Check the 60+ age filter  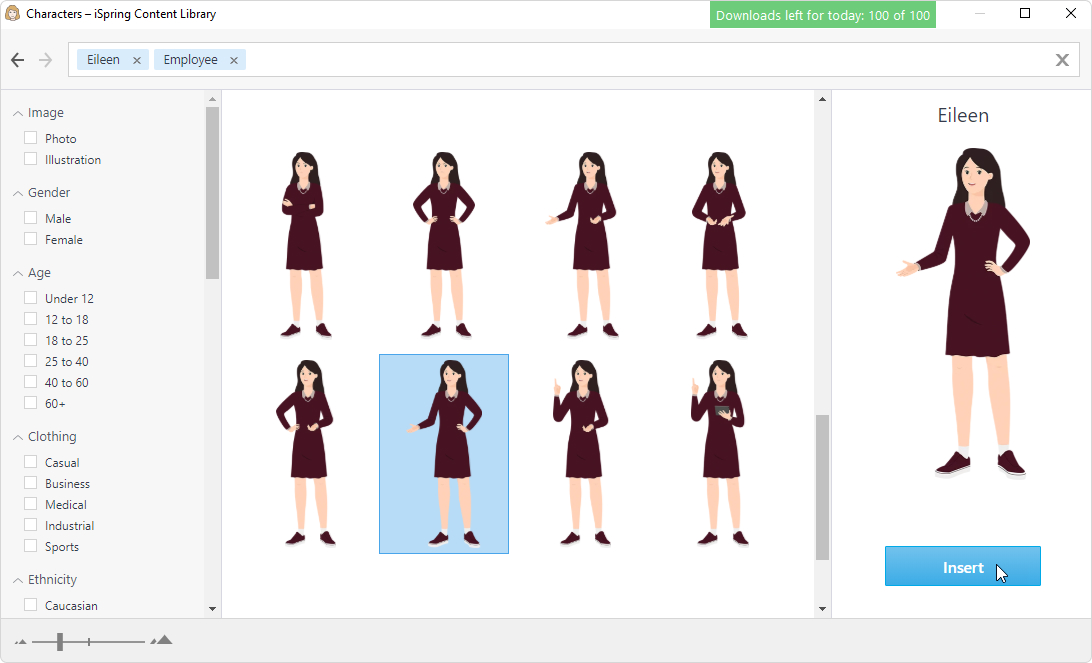point(31,403)
